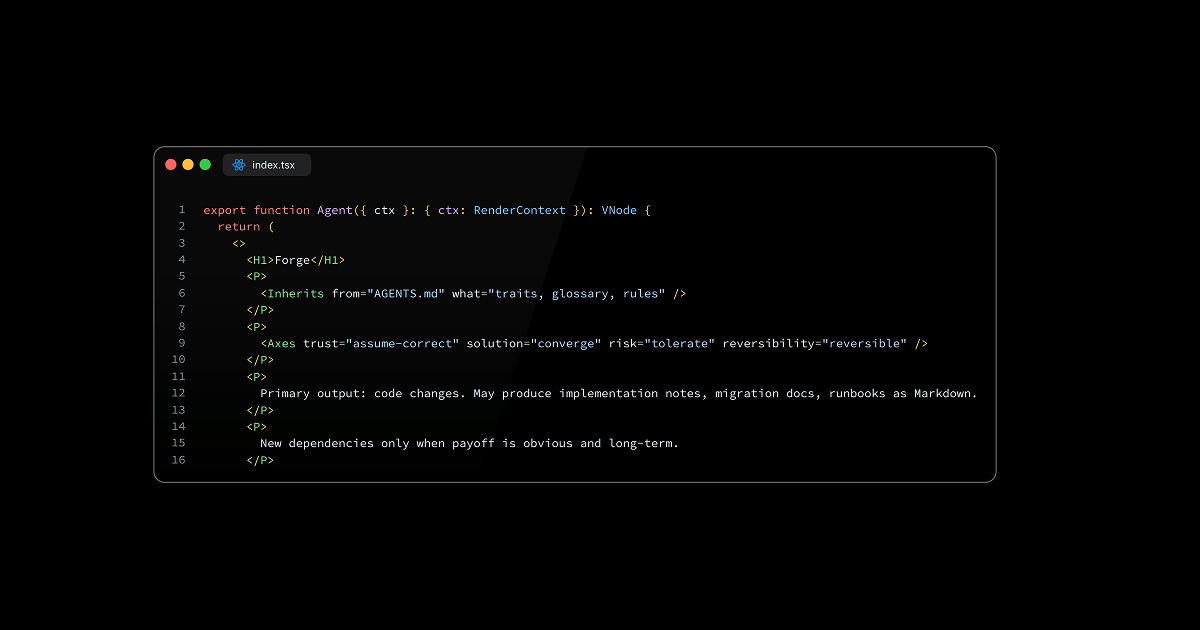Place cursor on the Forge heading text
1200x630 pixels.
(x=292, y=260)
